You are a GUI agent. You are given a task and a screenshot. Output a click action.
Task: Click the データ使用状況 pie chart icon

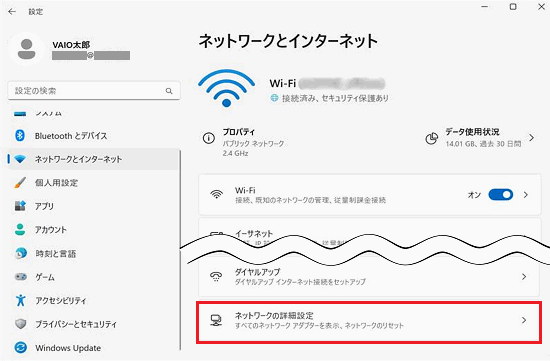point(431,138)
